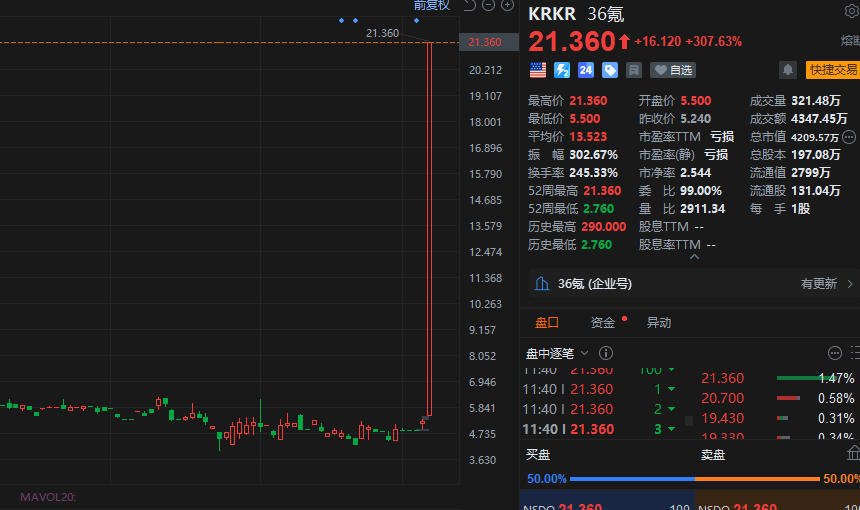860x510 pixels.
Task: Click the orange sell-side ratio bar
Action: coord(757,479)
